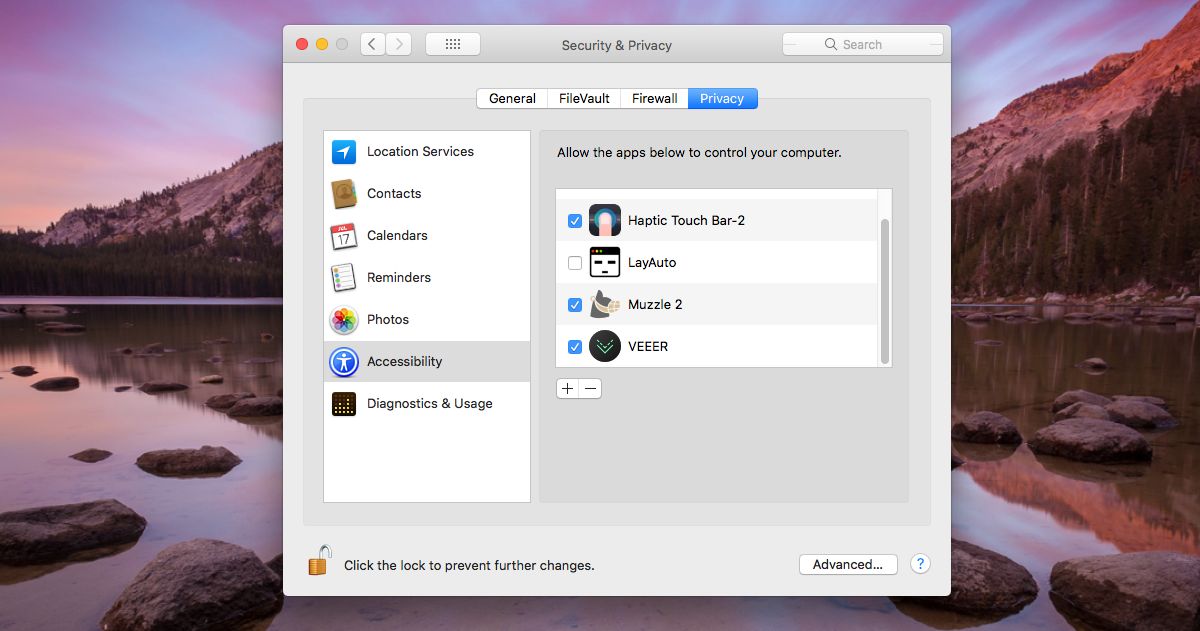Image resolution: width=1200 pixels, height=631 pixels.
Task: Select Location Services label in sidebar
Action: coord(420,152)
